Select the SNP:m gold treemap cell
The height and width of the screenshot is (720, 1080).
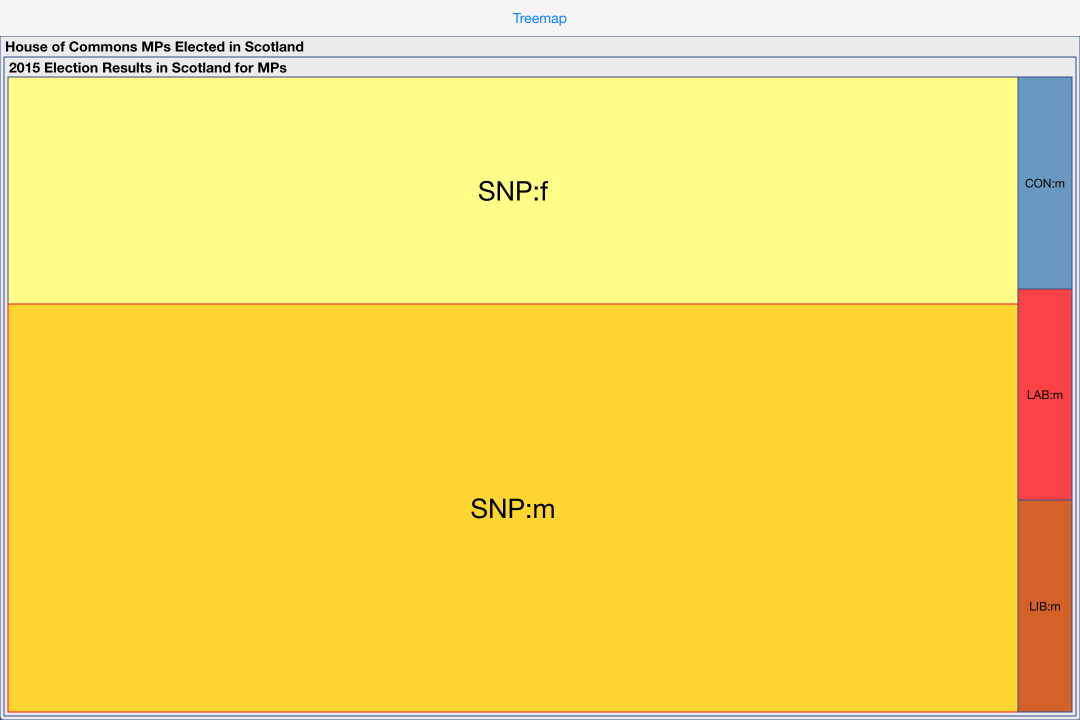pyautogui.click(x=512, y=508)
